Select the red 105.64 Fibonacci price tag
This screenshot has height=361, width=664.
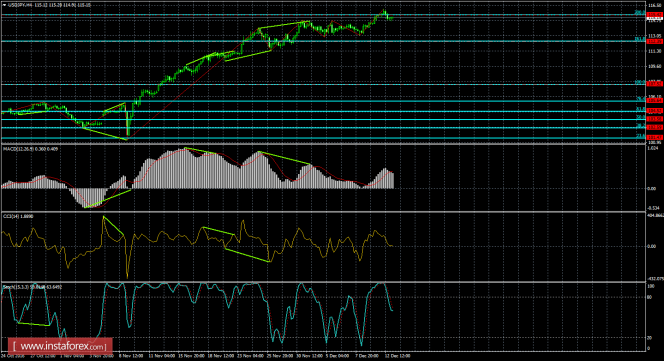coord(655,100)
